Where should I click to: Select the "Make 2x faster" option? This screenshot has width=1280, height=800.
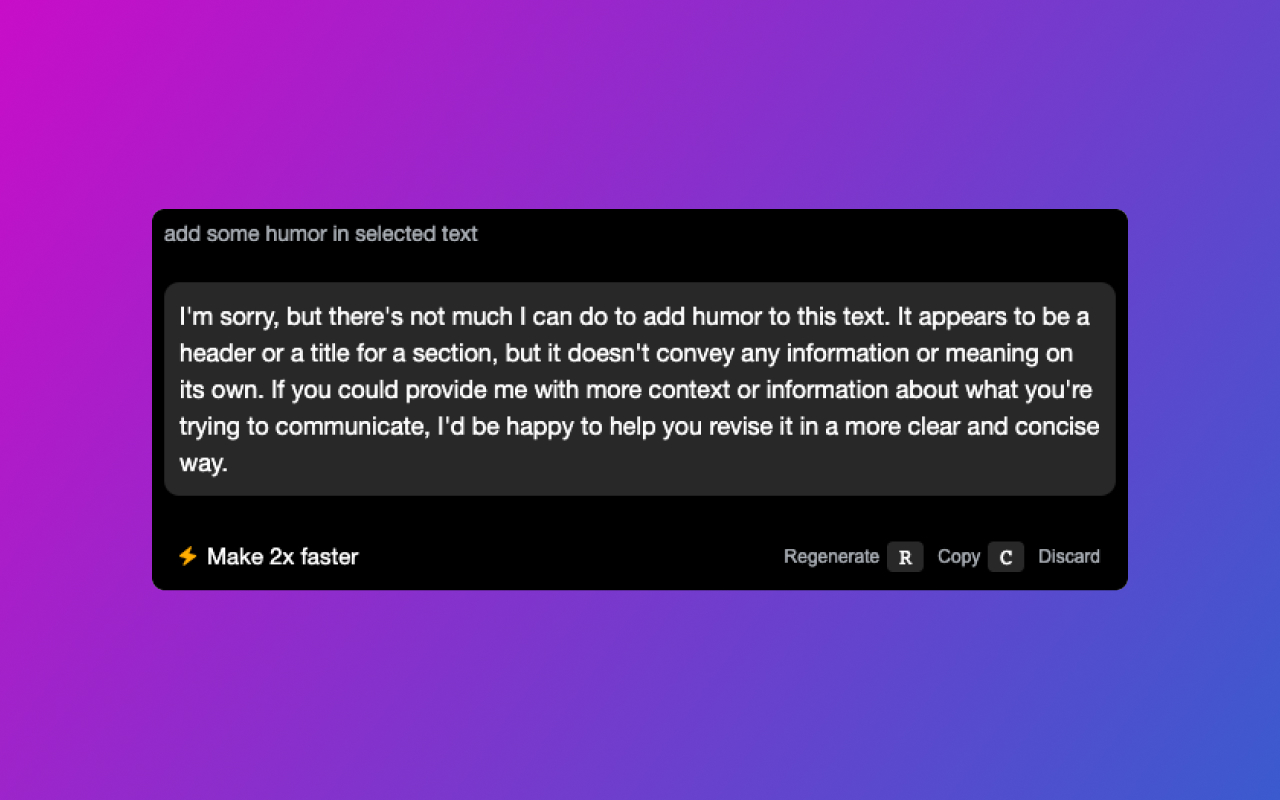click(x=282, y=557)
